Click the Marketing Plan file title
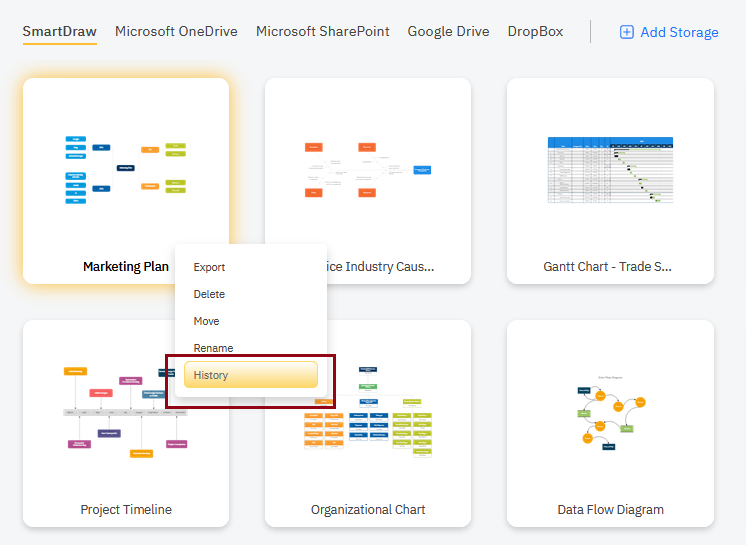The image size is (746, 545). click(126, 267)
